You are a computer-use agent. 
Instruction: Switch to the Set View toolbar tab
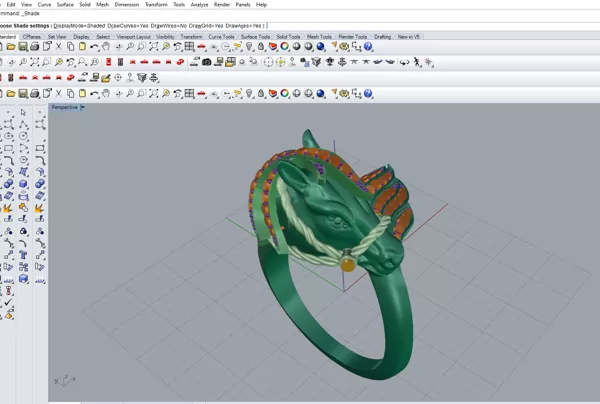57,37
